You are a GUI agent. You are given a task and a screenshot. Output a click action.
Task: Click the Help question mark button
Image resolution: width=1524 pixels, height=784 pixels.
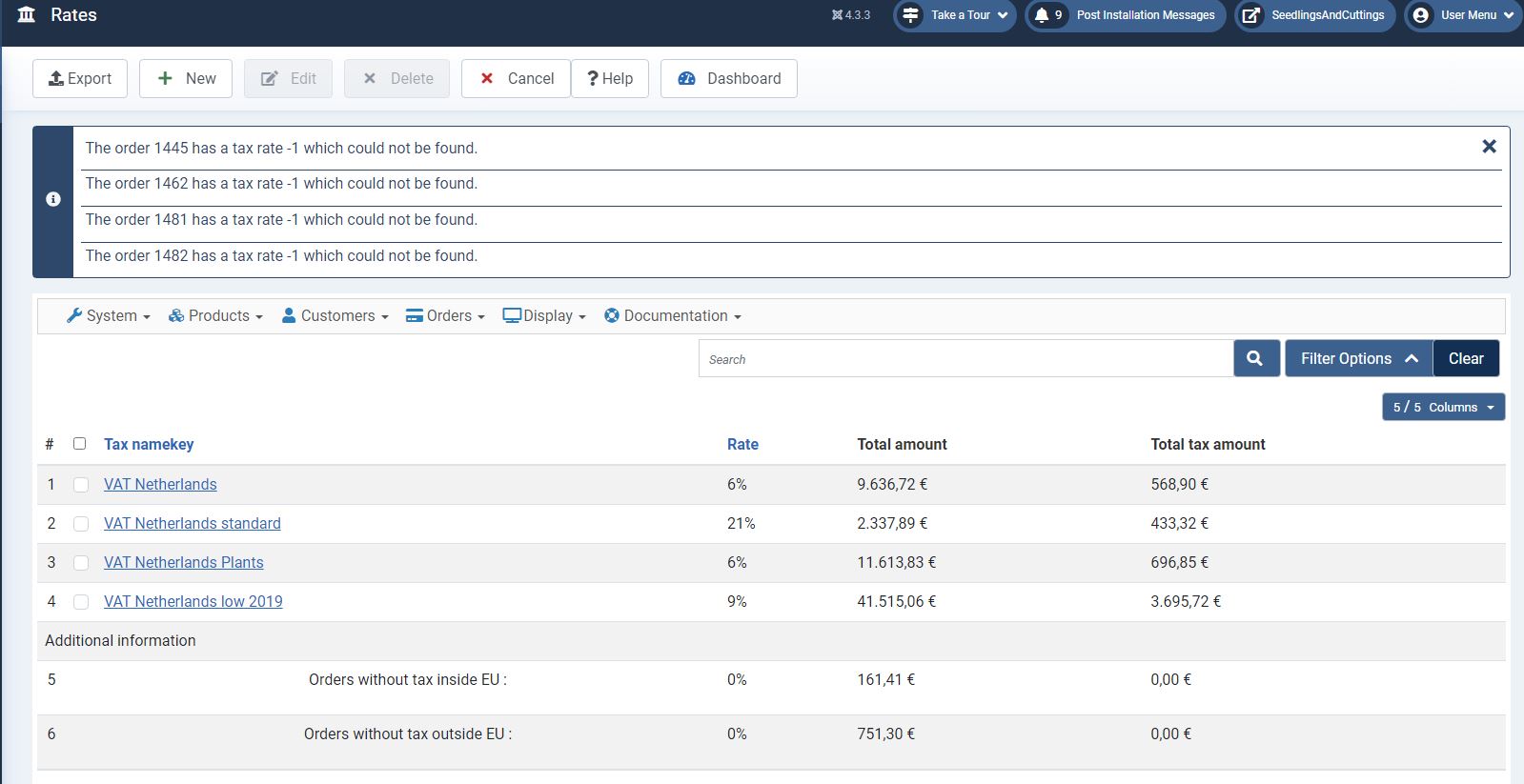[609, 78]
